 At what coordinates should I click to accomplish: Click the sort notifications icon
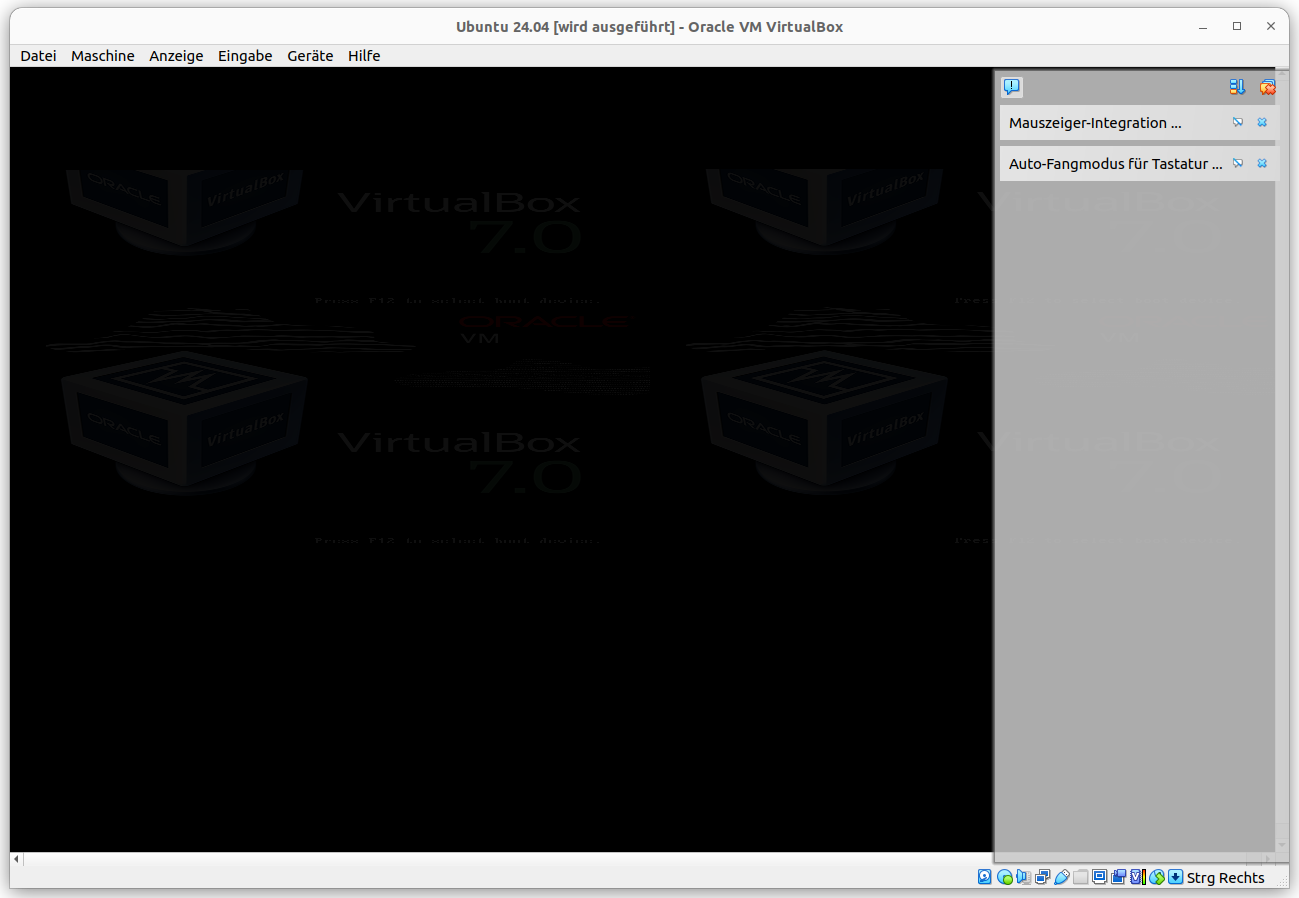(1237, 87)
